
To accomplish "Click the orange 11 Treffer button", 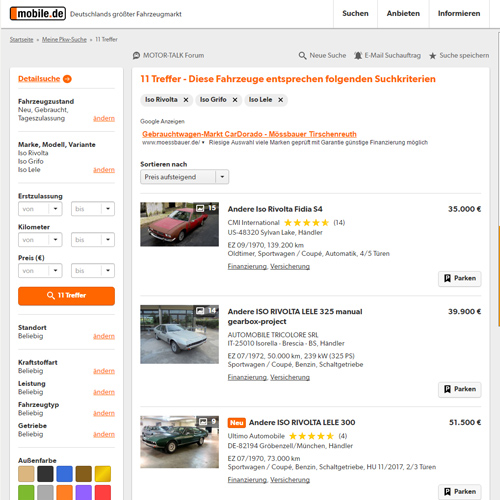I will point(66,296).
